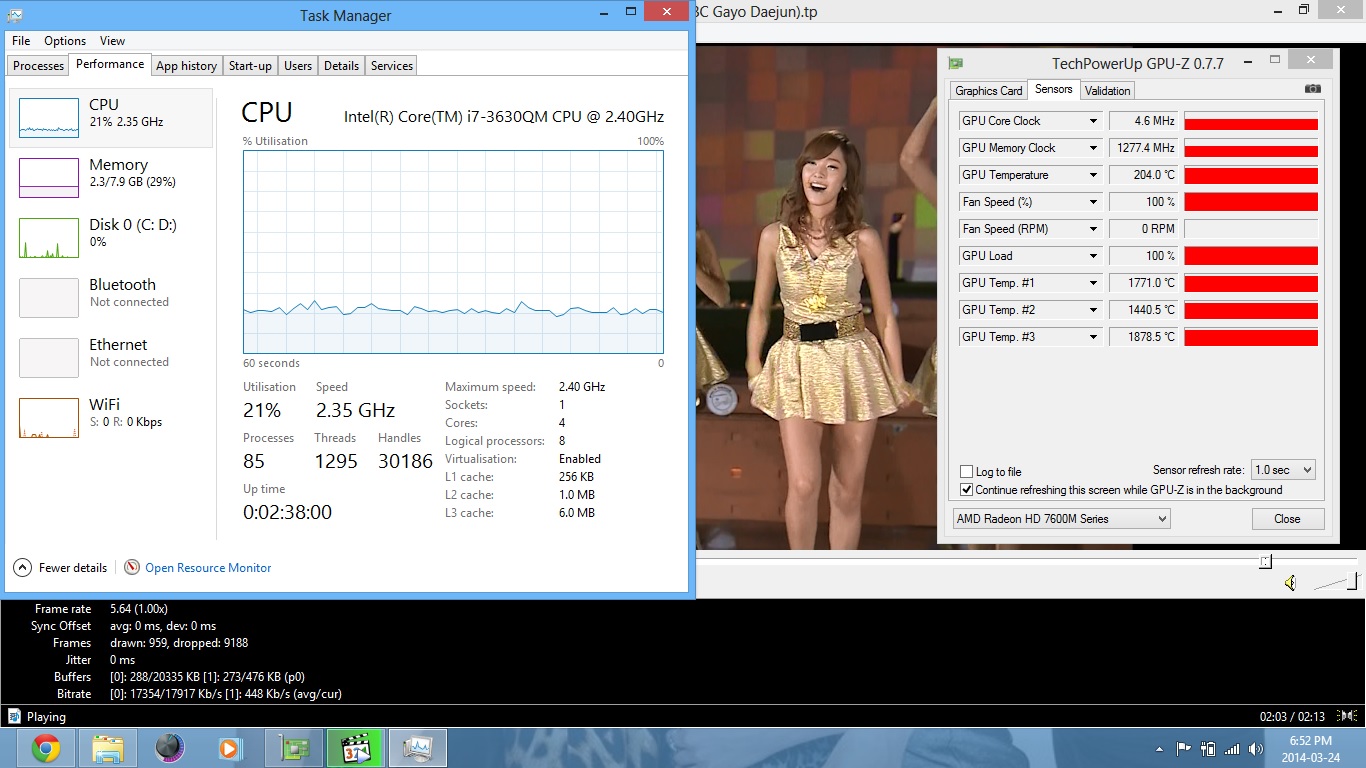
Task: Open the Options menu in Task Manager
Action: coord(65,41)
